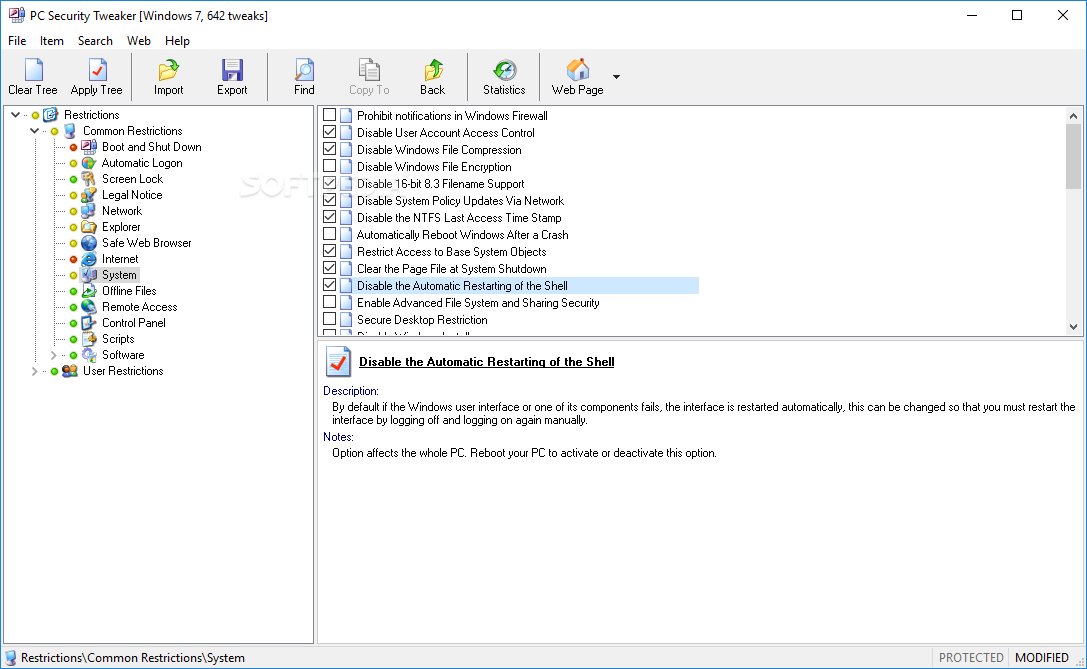Uncheck Disable Windows File Compression
The image size is (1087, 669).
click(329, 149)
